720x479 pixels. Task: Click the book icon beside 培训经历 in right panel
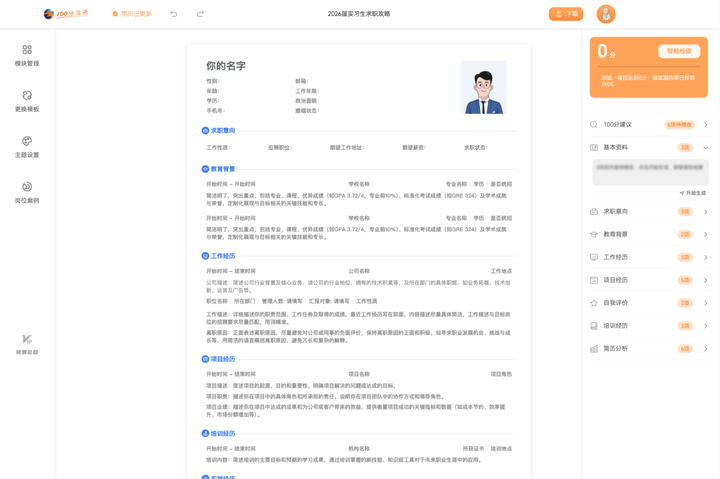coord(594,326)
